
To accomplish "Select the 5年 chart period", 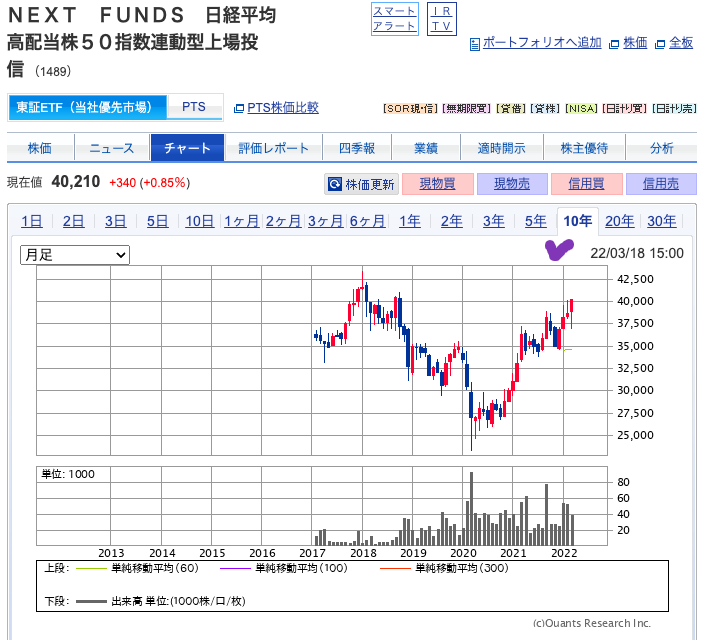I will [536, 221].
